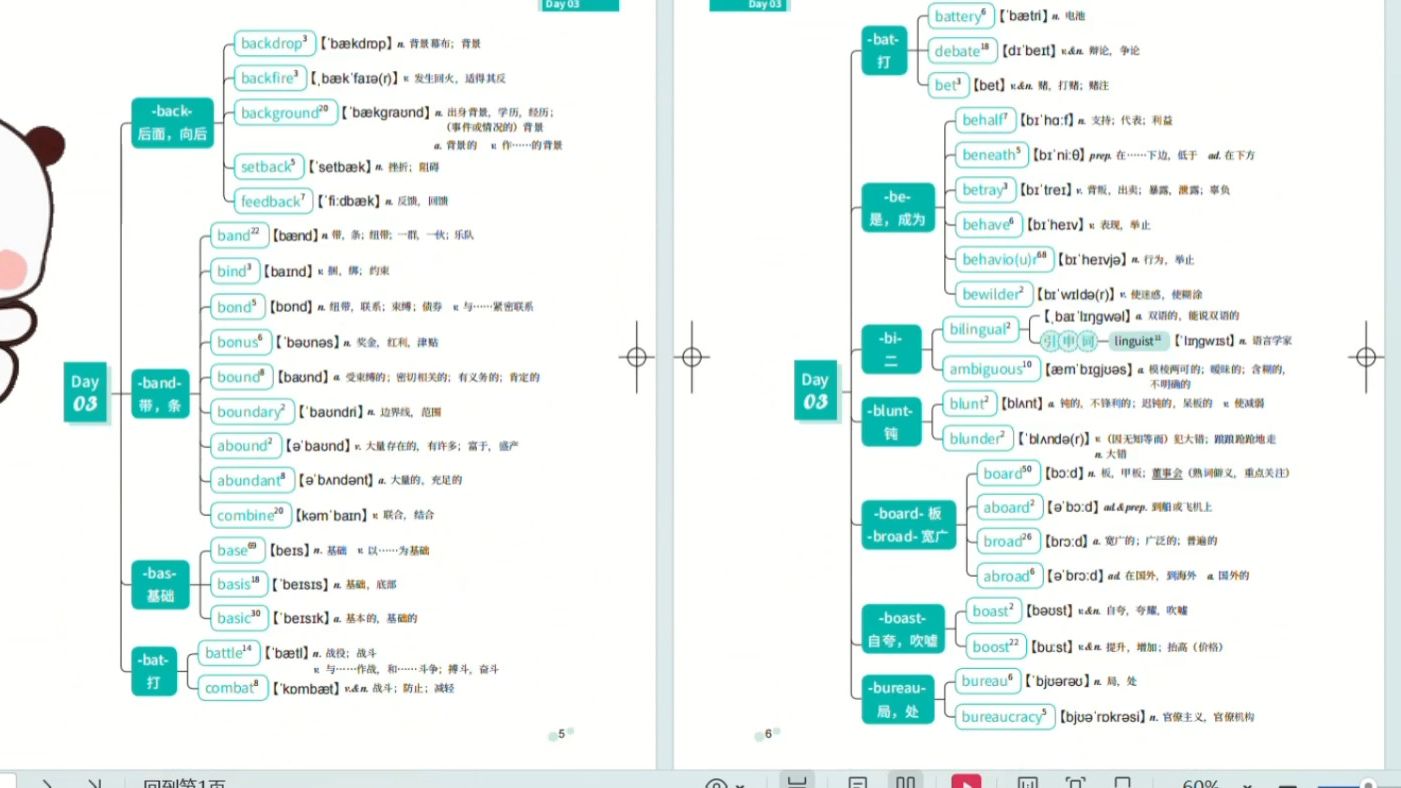The width and height of the screenshot is (1401, 788).
Task: Click page number 5
Action: 561,734
